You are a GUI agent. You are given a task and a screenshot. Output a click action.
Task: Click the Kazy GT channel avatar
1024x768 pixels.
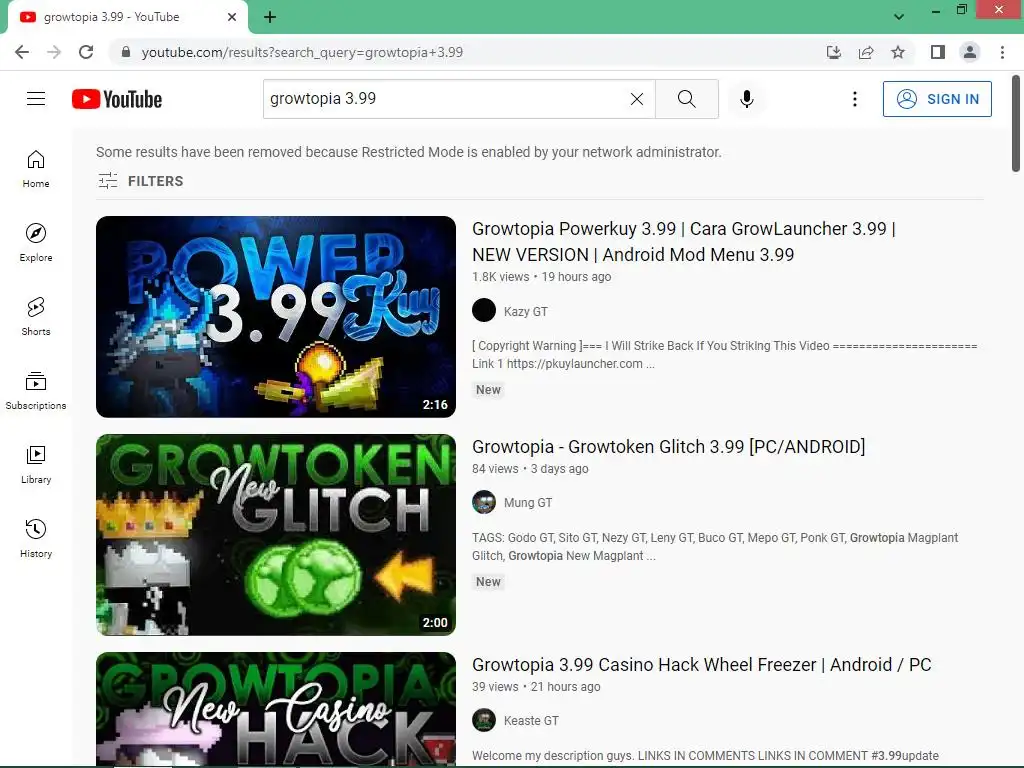click(484, 310)
